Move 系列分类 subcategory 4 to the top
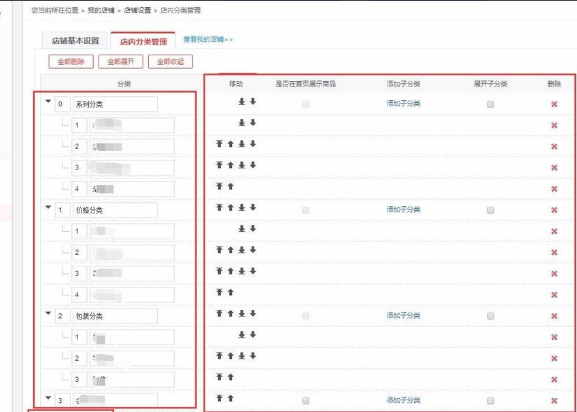This screenshot has width=577, height=412. [220, 187]
